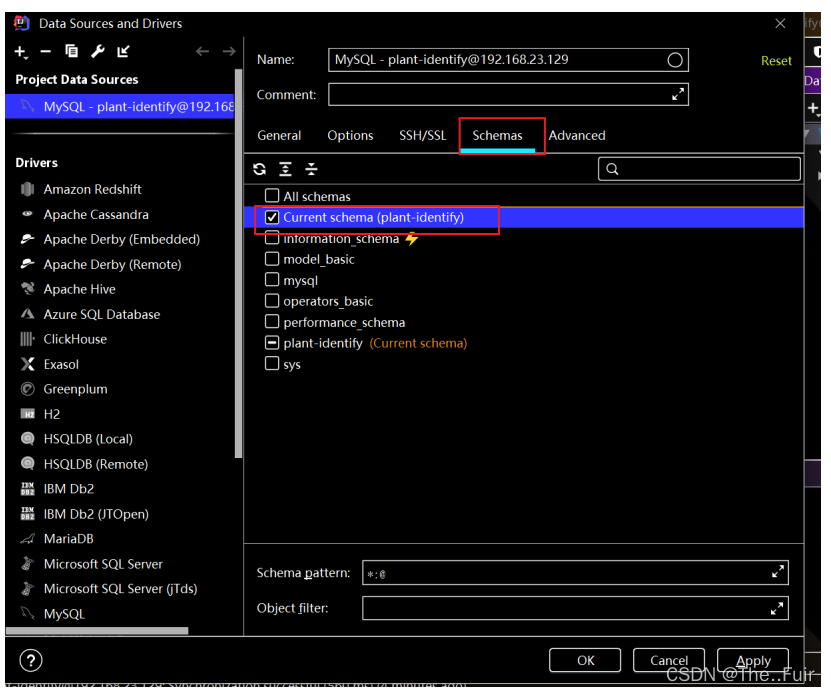Close the Data Sources and Drivers dialog

pos(780,23)
